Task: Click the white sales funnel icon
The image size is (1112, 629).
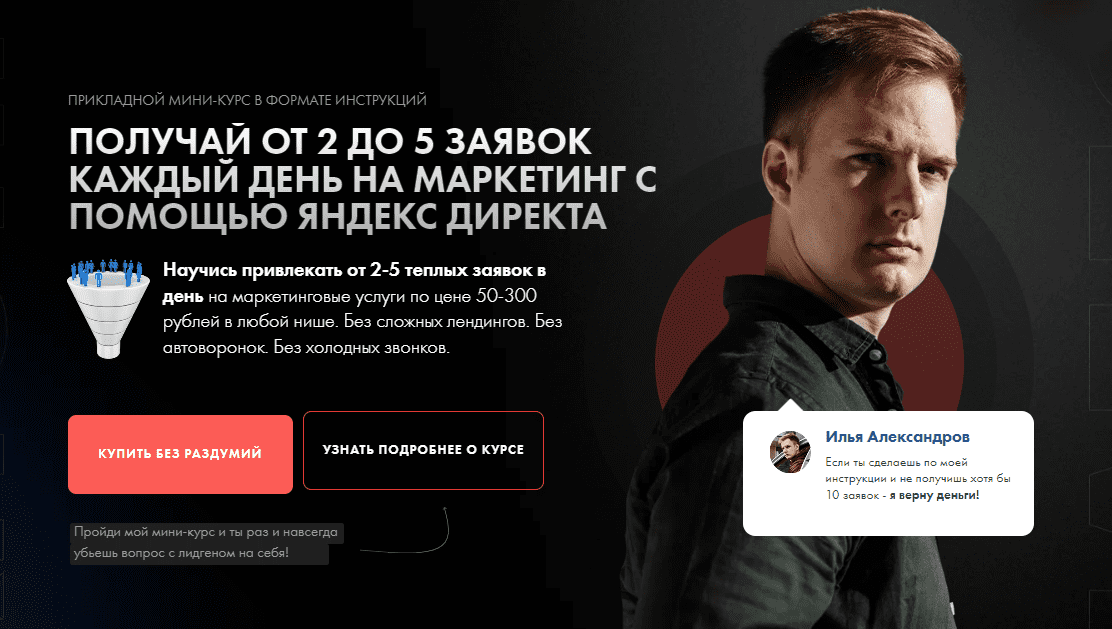Action: (108, 309)
